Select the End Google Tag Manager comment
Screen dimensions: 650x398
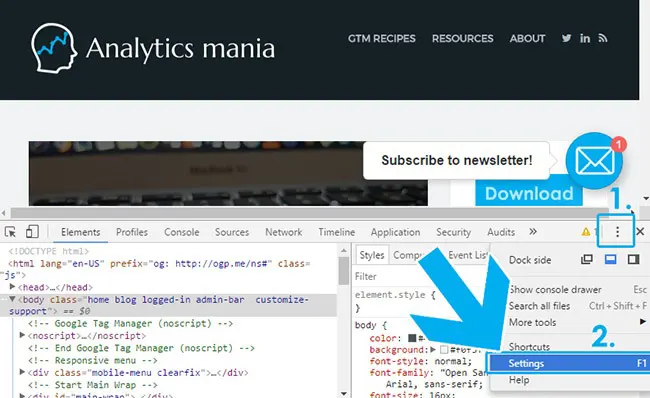[141, 348]
